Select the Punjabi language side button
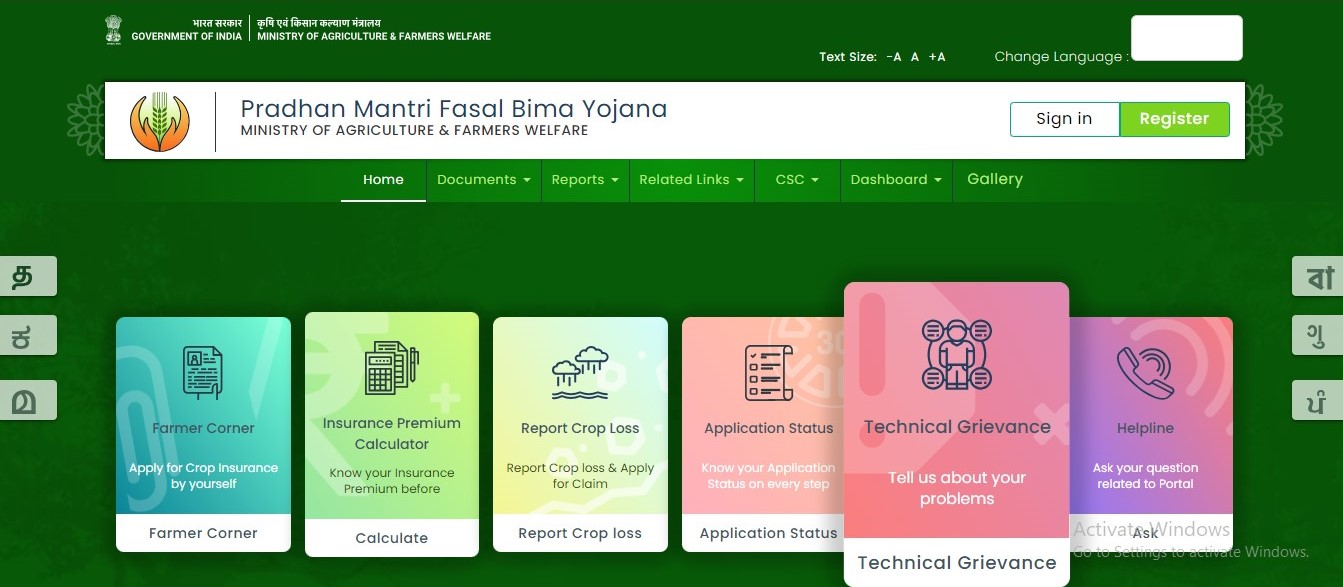The width and height of the screenshot is (1343, 587). tap(1317, 400)
